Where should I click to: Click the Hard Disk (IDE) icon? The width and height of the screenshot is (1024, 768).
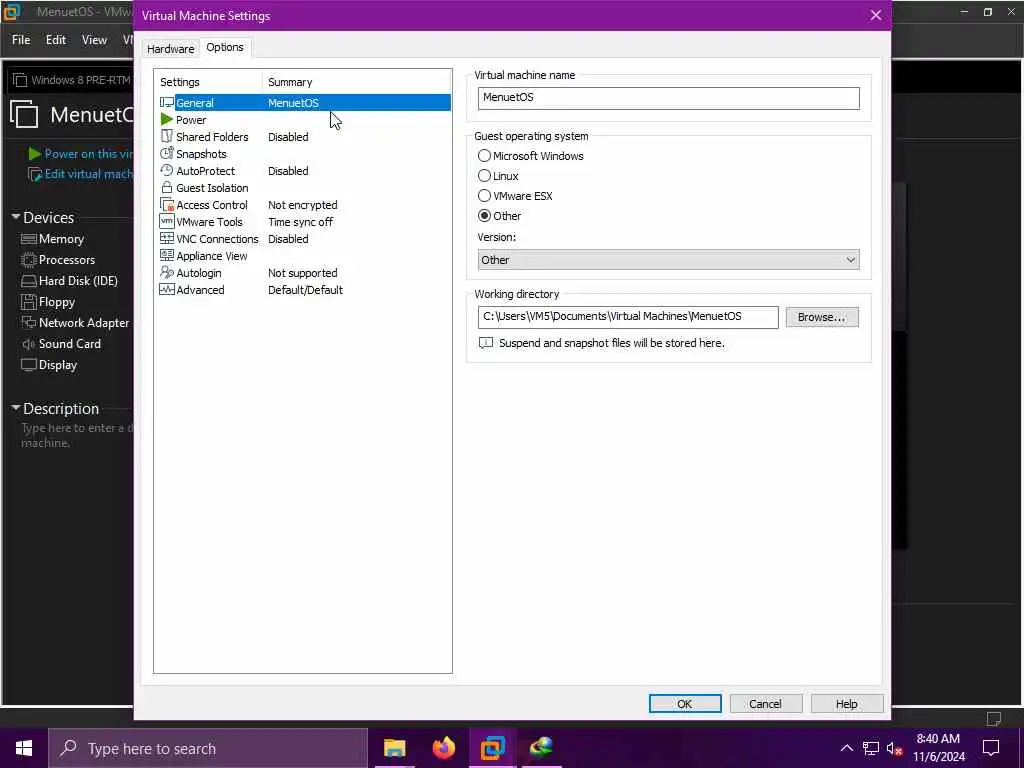point(29,281)
